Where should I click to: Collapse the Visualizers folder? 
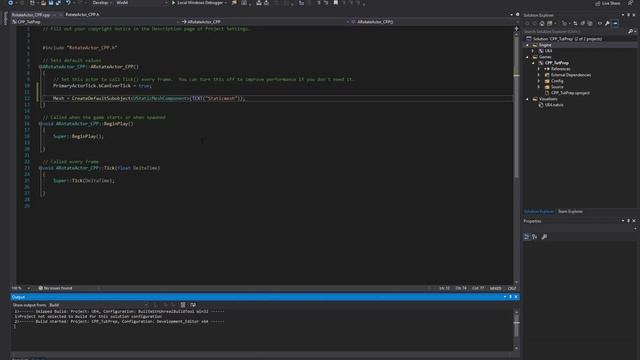527,99
